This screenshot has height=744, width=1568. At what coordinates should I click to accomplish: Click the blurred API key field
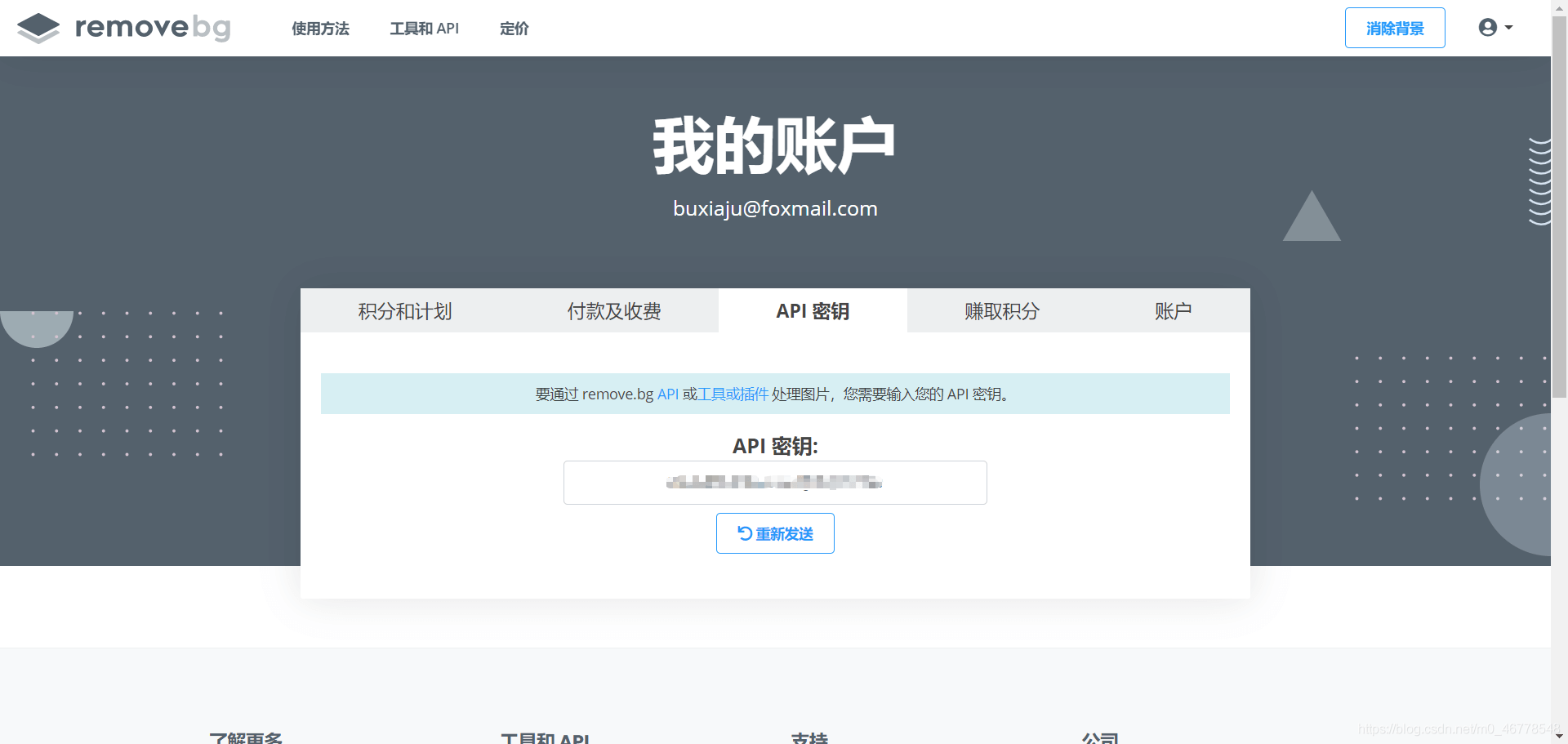(774, 483)
